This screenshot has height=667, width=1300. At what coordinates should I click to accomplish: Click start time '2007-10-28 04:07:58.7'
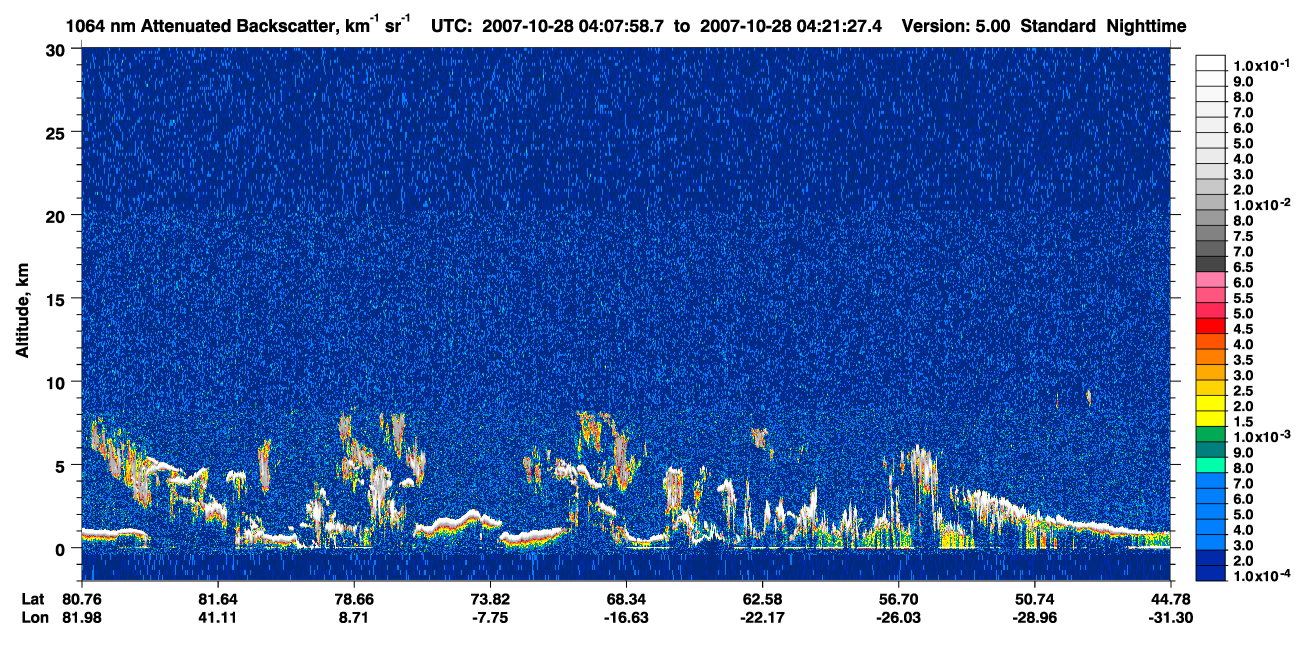(574, 26)
